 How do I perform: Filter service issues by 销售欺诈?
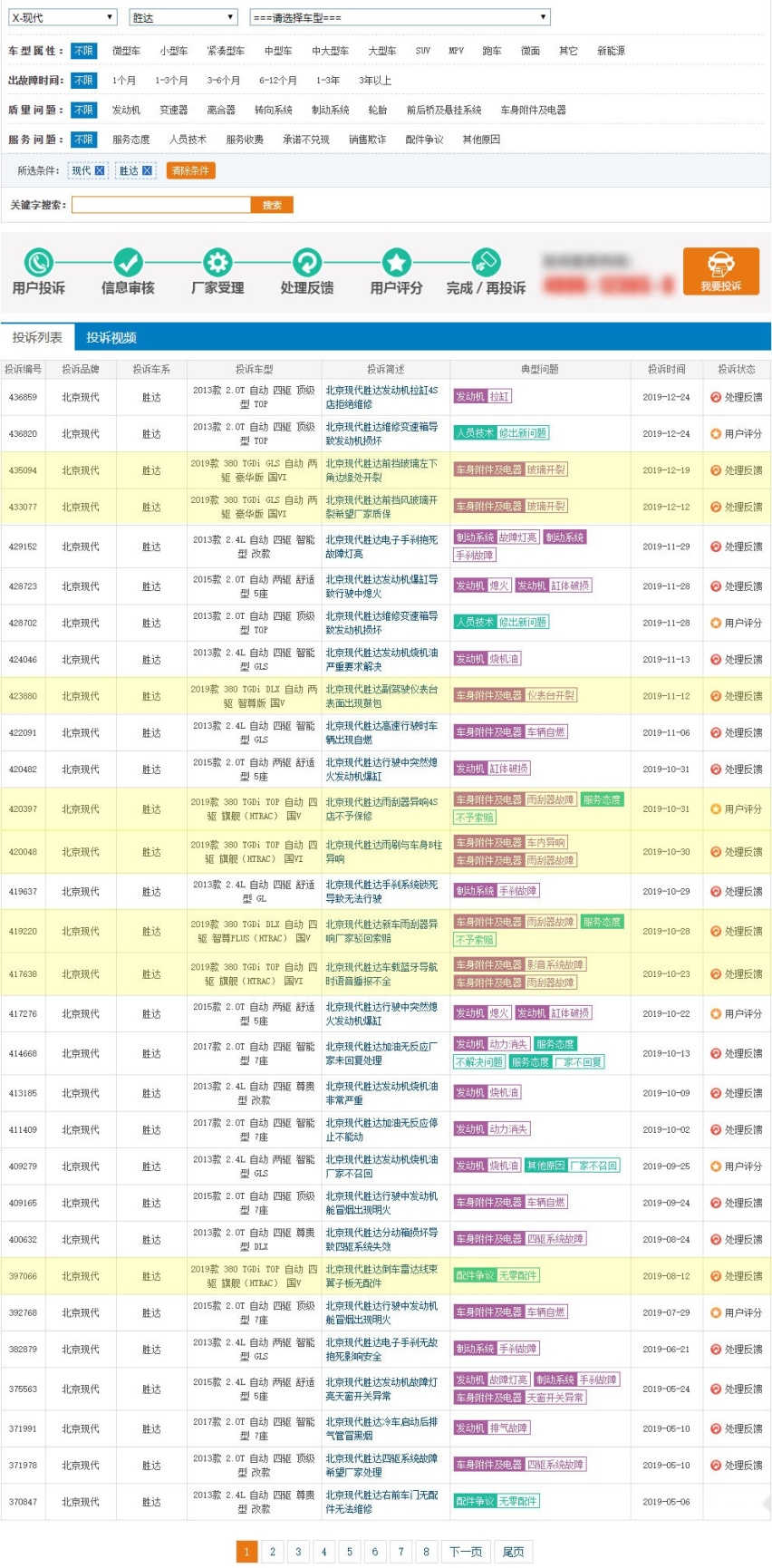[x=367, y=139]
